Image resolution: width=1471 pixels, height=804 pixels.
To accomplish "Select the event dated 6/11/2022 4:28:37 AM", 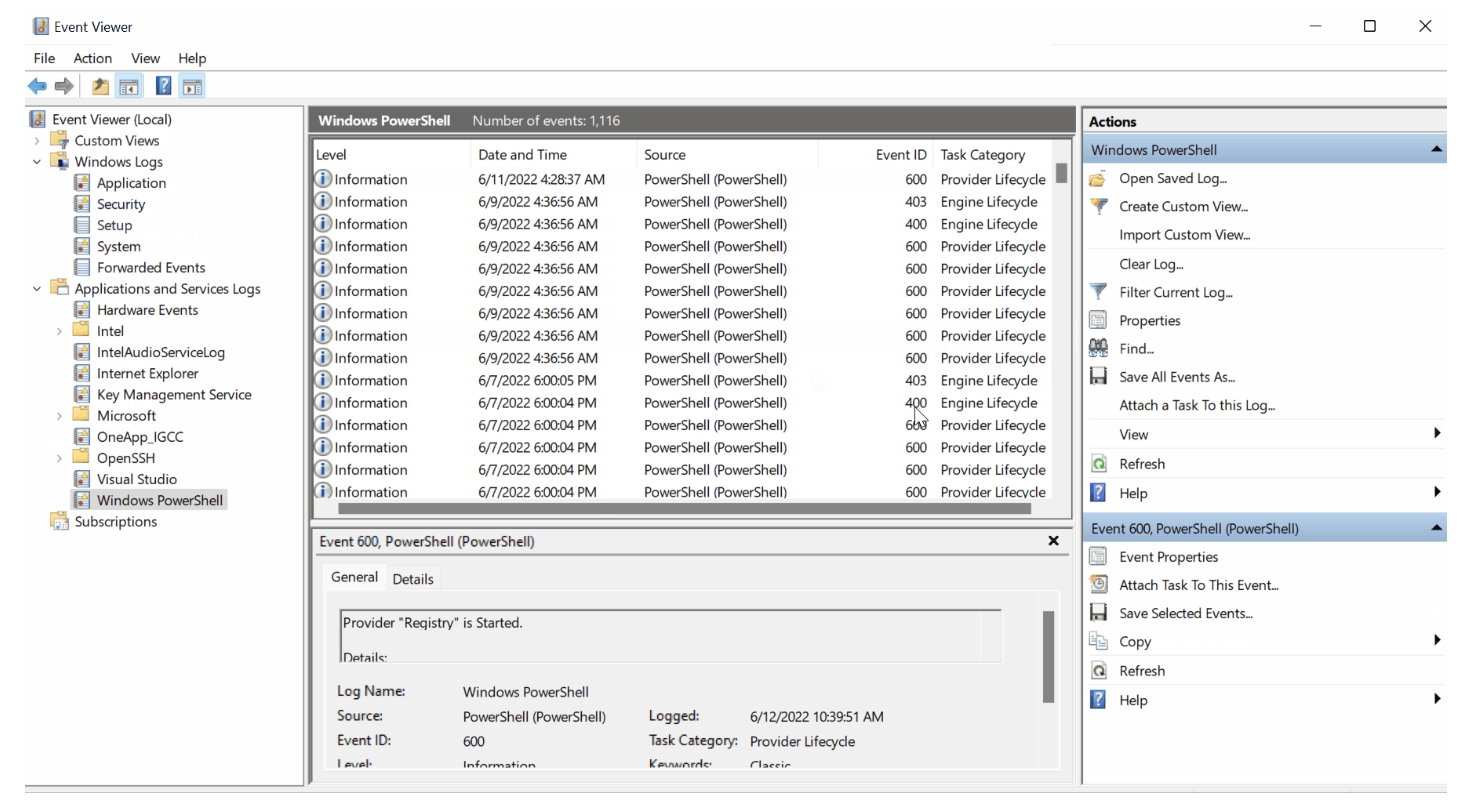I will click(682, 180).
